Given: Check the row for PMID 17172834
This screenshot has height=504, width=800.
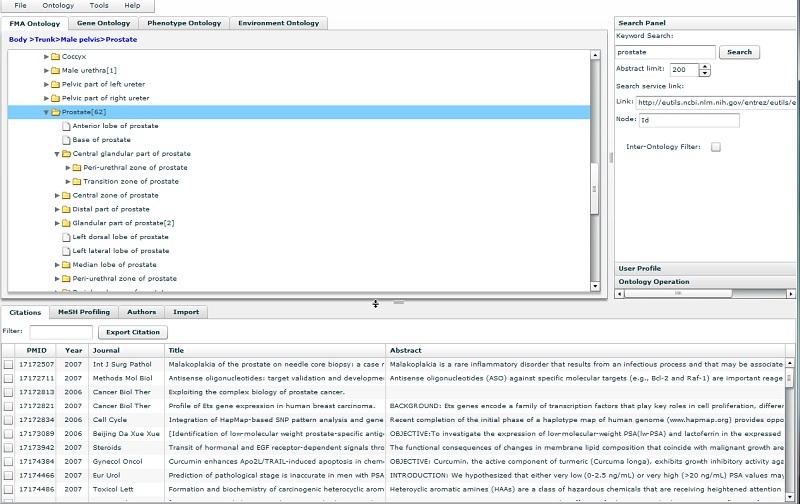Looking at the screenshot, I should (x=8, y=420).
